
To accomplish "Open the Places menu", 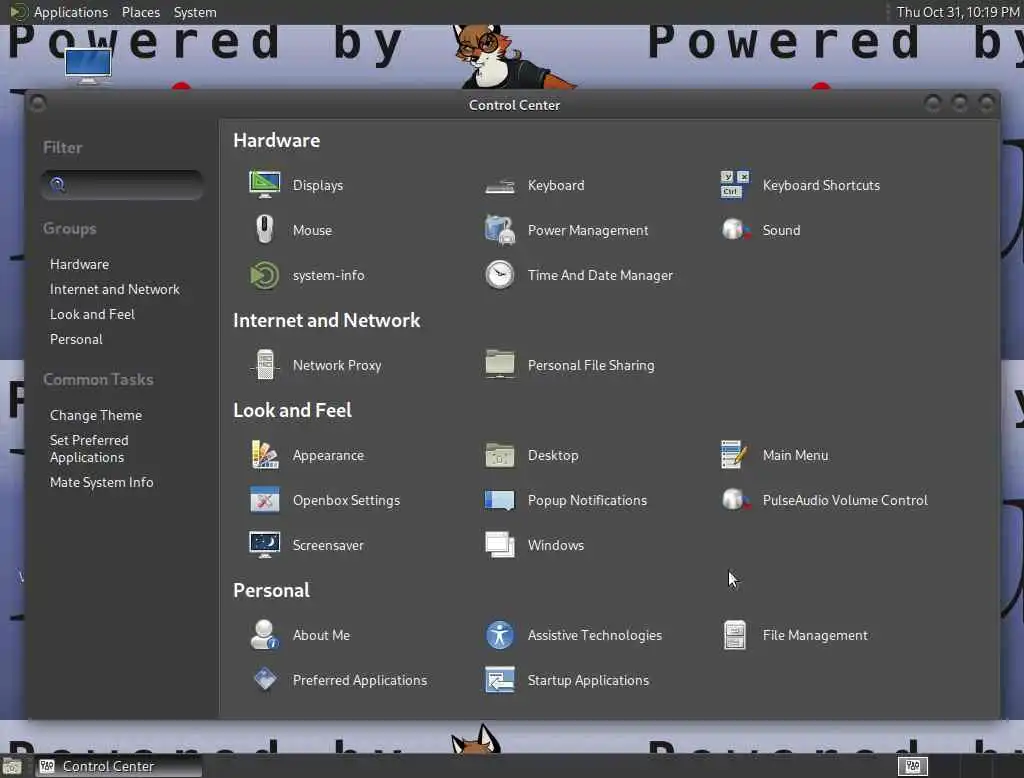I will pyautogui.click(x=140, y=12).
